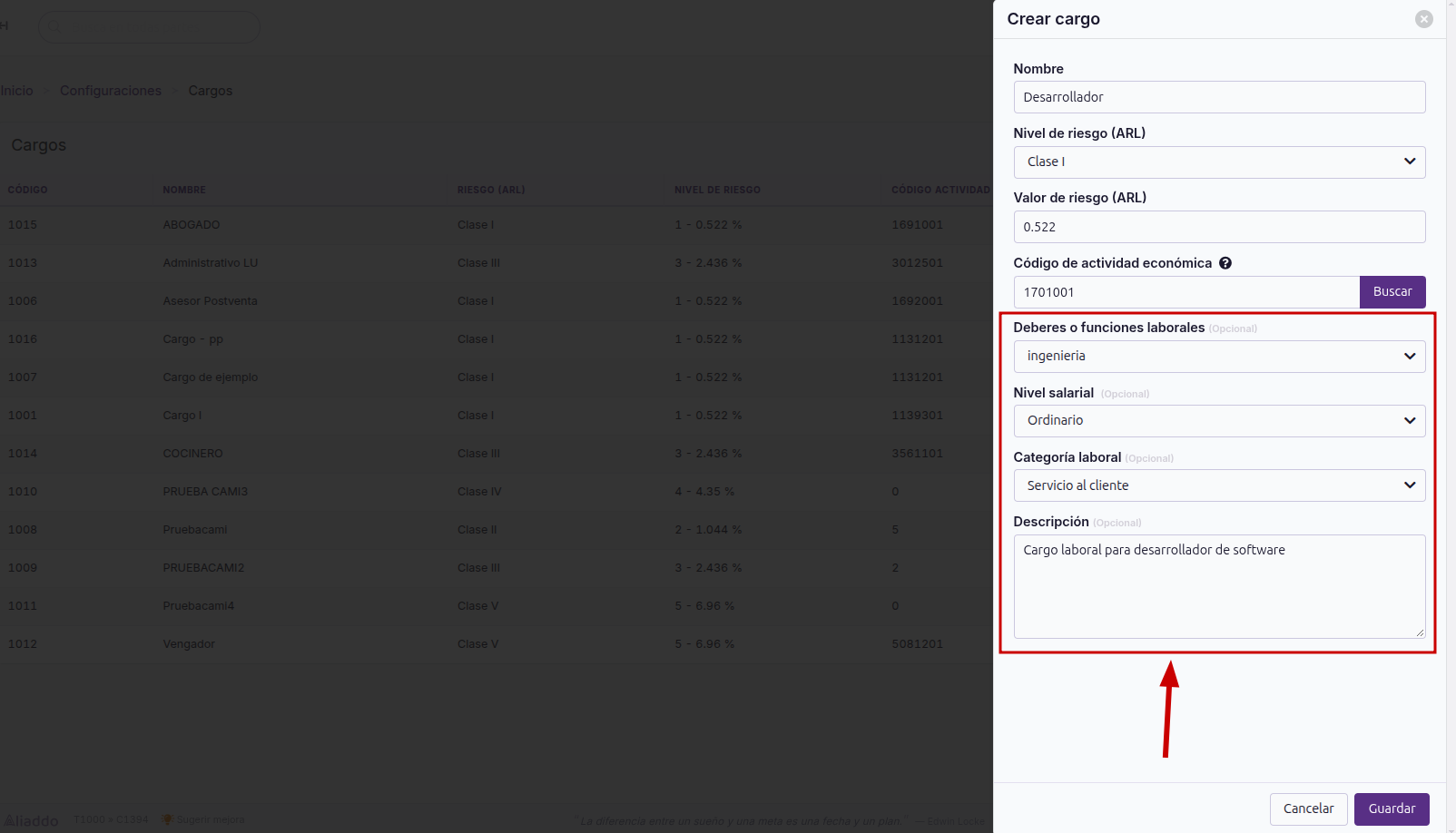Click the Sugerir mejora trophy icon
Viewport: 1456px width, 833px height.
click(167, 819)
